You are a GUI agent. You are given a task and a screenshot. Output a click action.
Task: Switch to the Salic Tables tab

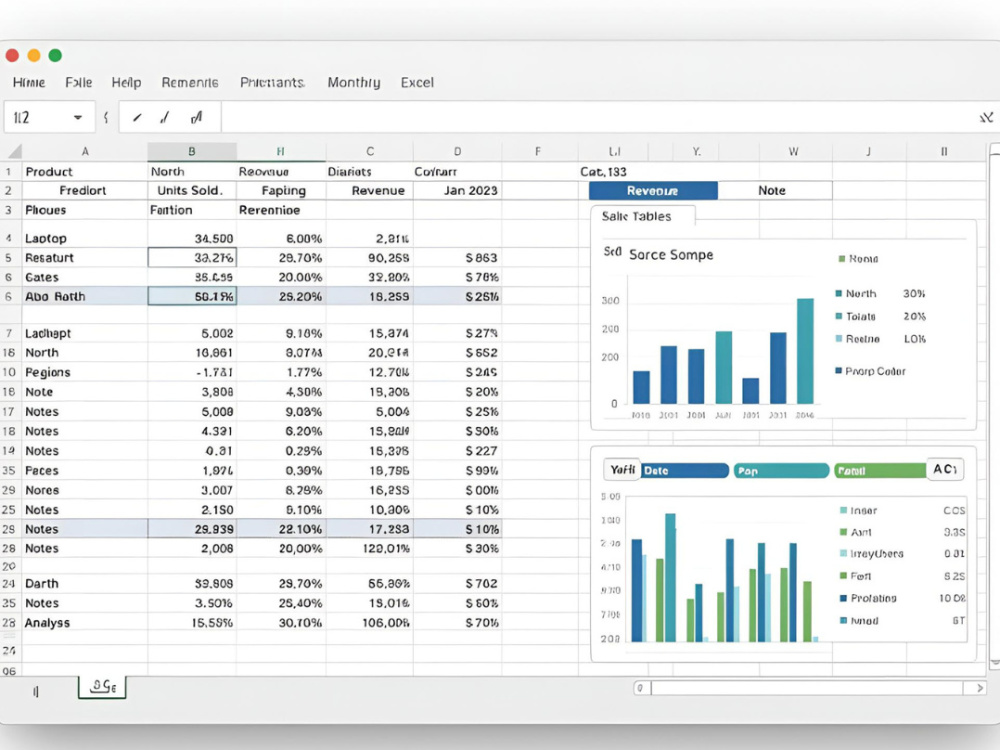[x=642, y=216]
